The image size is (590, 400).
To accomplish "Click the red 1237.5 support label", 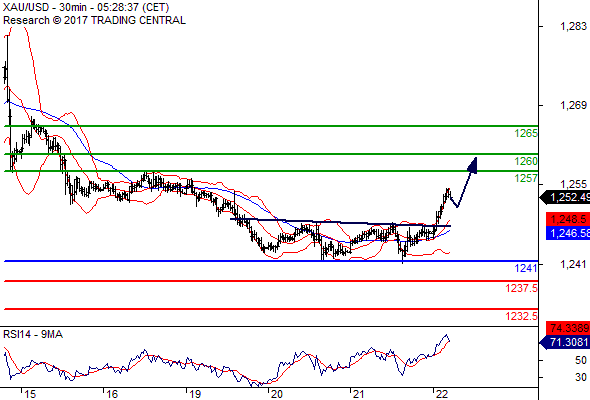I will pyautogui.click(x=522, y=288).
